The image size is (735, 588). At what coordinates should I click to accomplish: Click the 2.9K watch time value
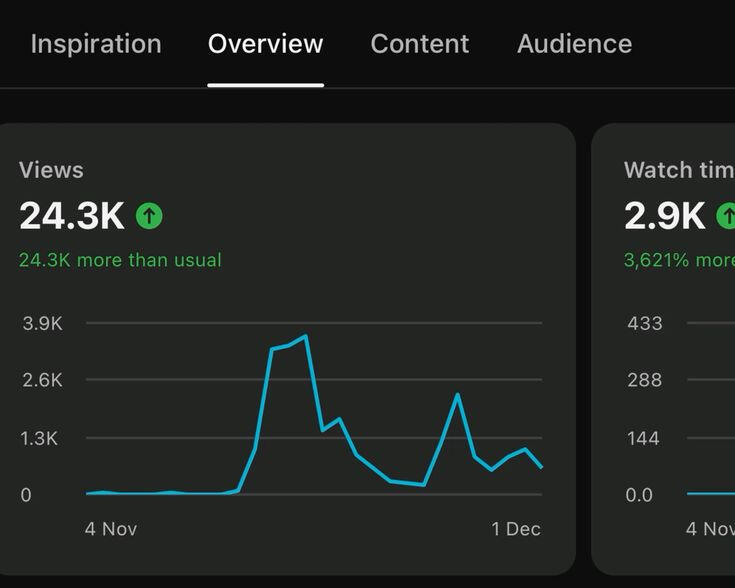664,216
